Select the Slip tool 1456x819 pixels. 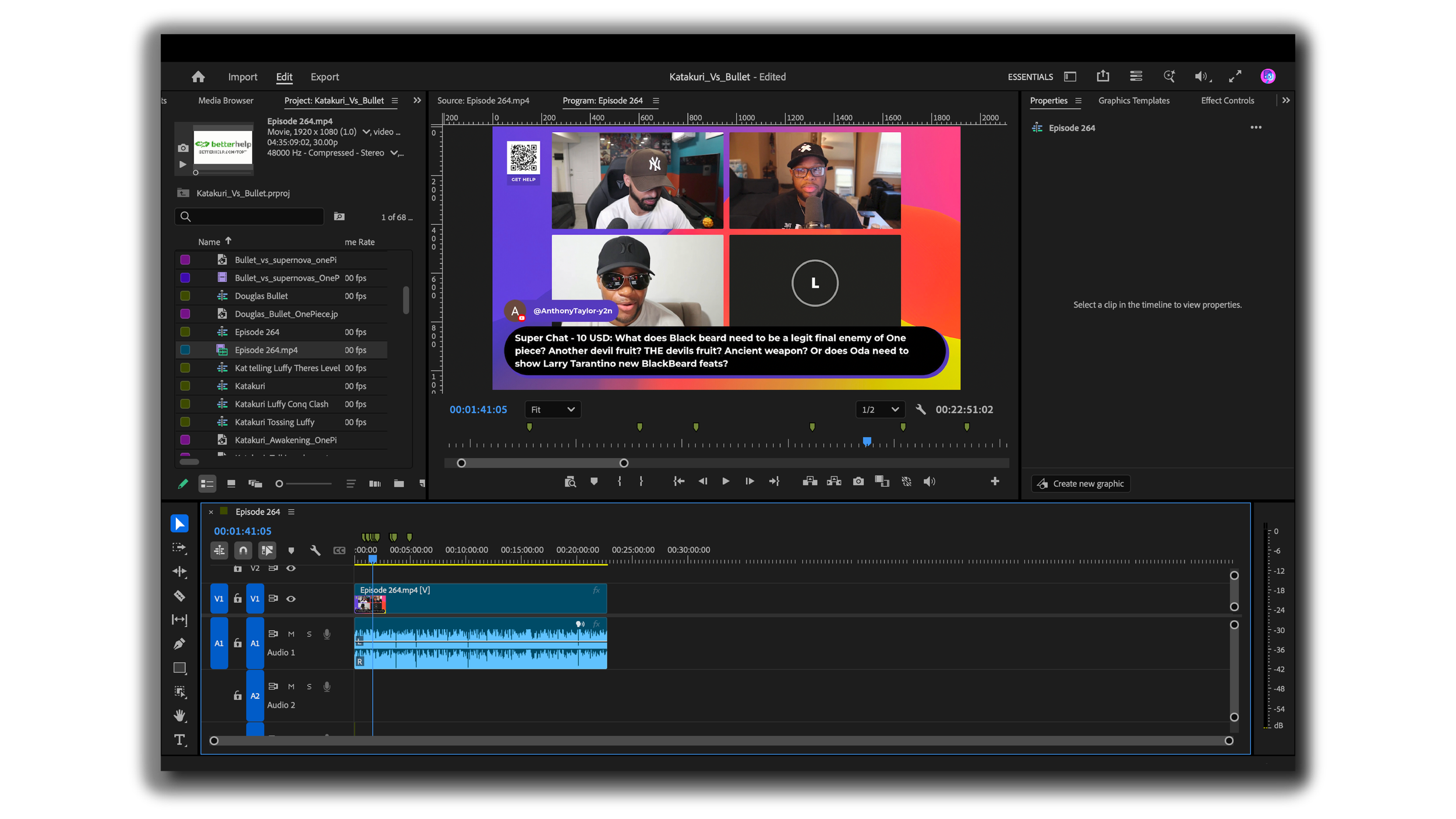pyautogui.click(x=179, y=619)
